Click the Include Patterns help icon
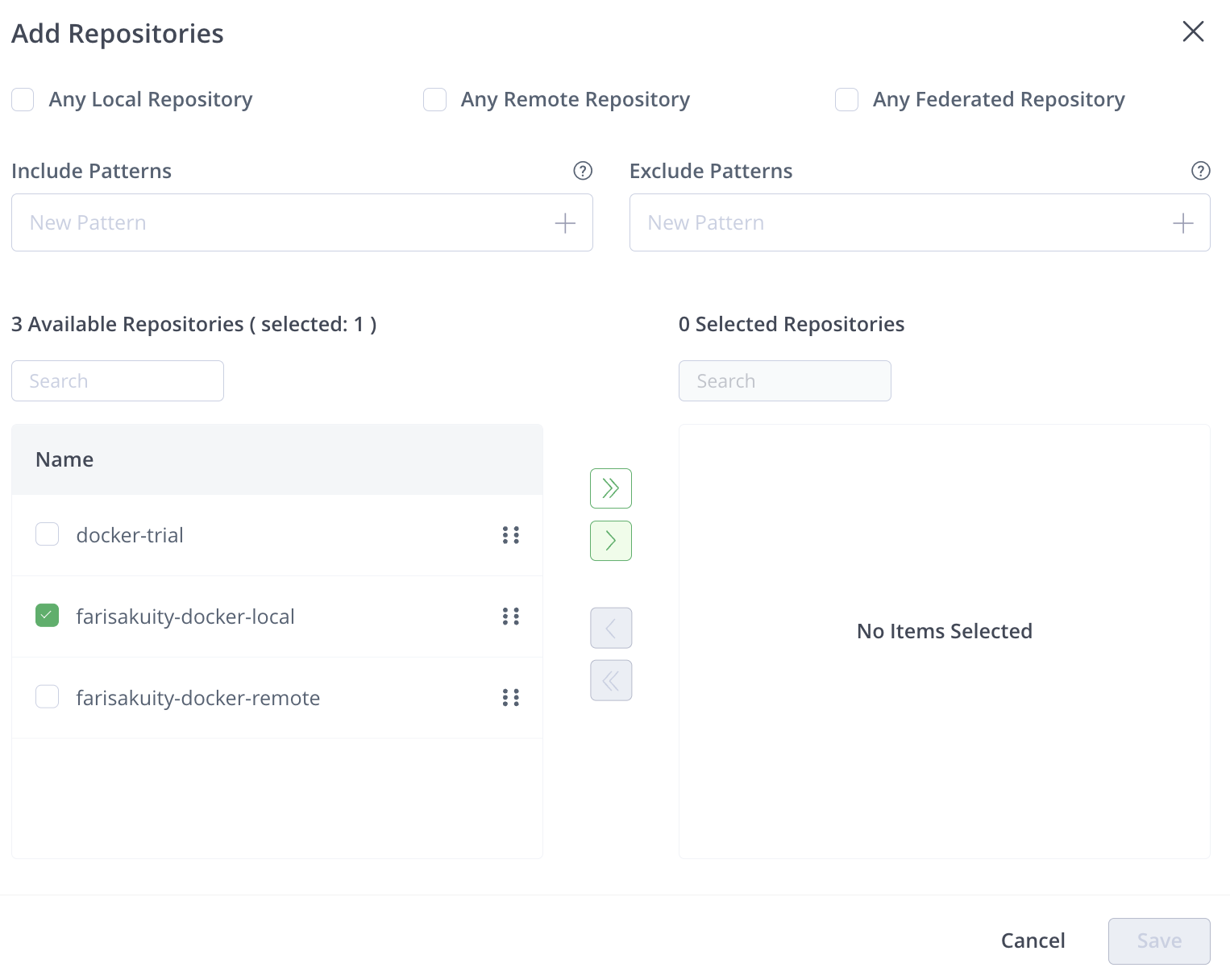Viewport: 1230px width, 980px height. point(583,171)
